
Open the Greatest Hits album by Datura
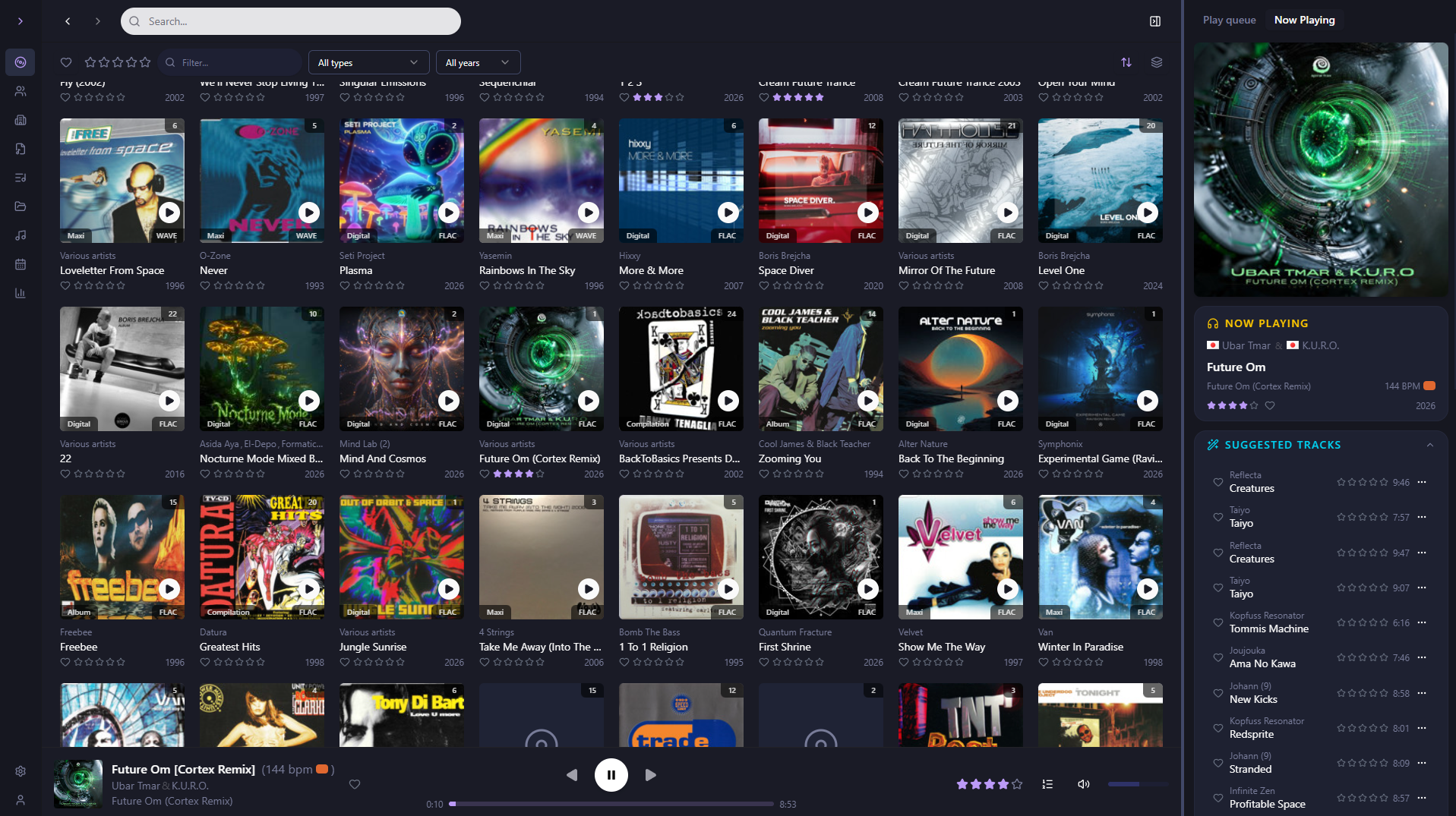(261, 557)
